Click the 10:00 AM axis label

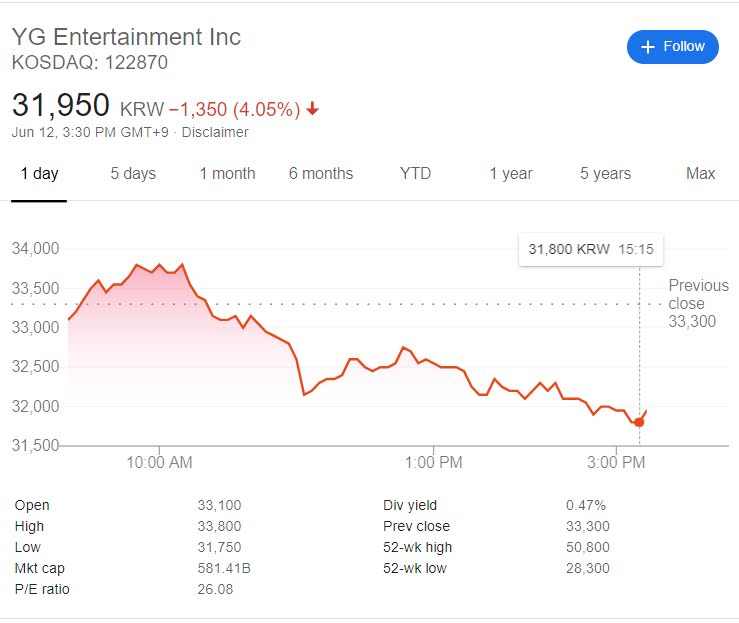pos(159,463)
